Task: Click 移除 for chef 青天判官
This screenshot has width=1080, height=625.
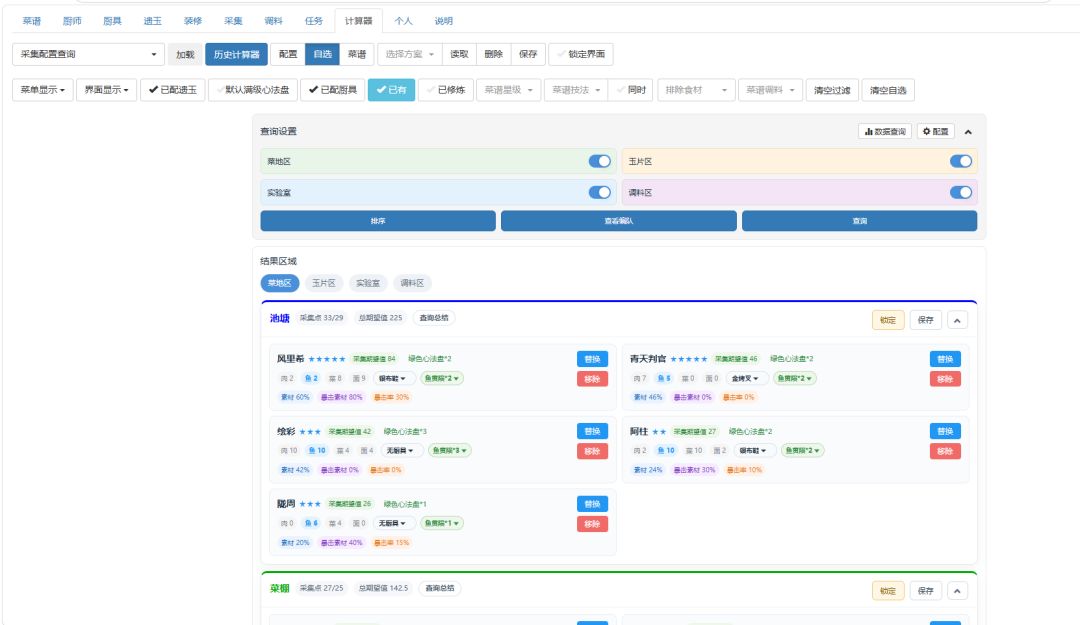Action: pos(945,379)
